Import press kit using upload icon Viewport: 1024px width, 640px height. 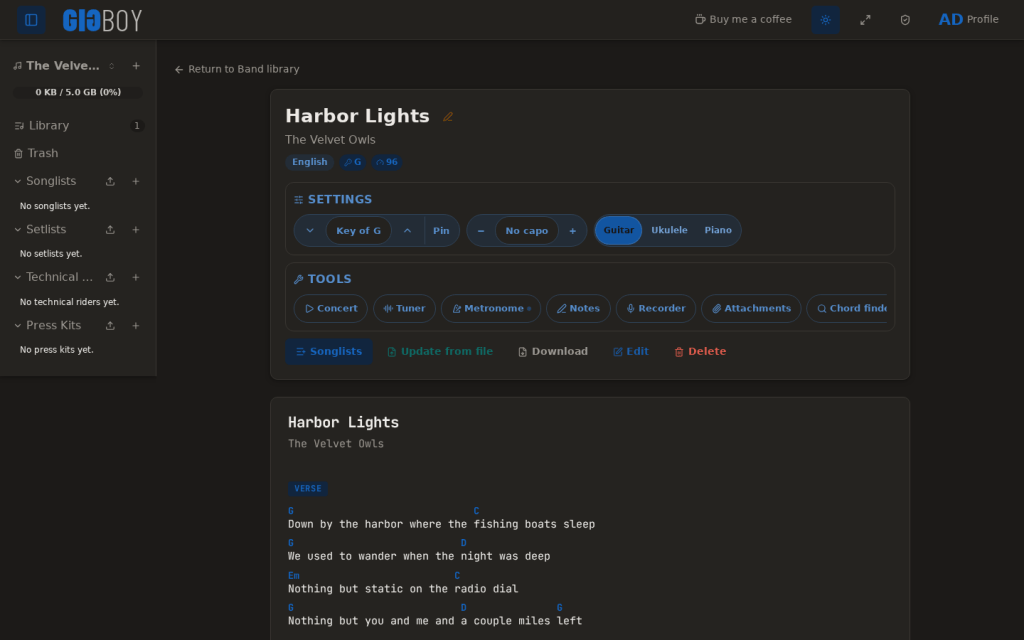[110, 326]
